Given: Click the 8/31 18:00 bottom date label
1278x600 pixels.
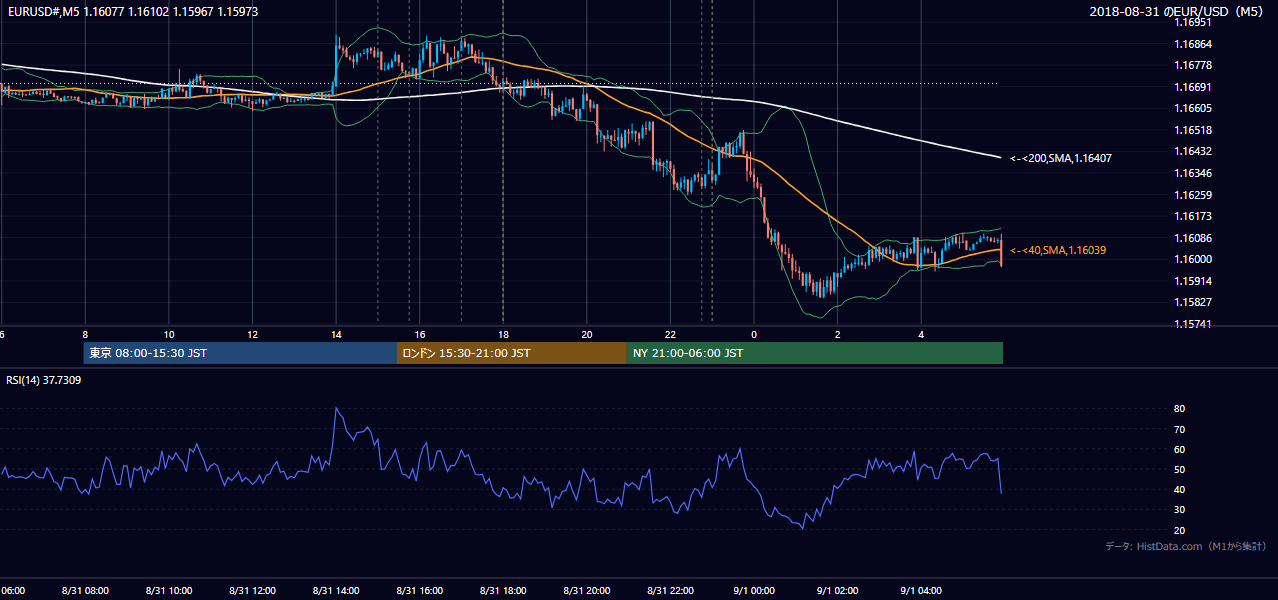Looking at the screenshot, I should [x=503, y=591].
